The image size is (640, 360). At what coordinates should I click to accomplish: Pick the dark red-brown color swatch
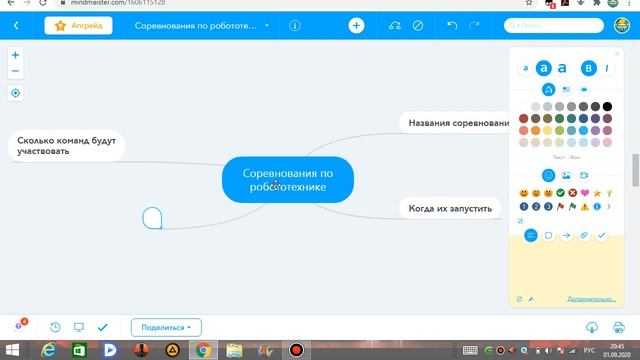coord(523,119)
